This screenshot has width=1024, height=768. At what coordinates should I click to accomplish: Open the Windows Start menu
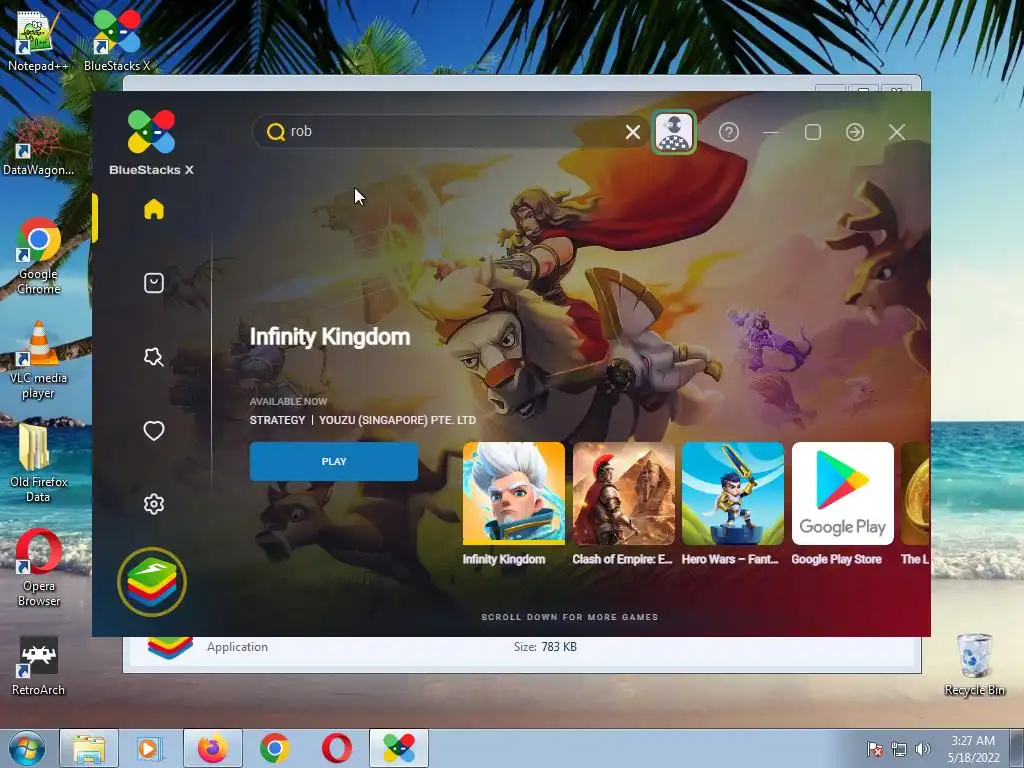[27, 748]
